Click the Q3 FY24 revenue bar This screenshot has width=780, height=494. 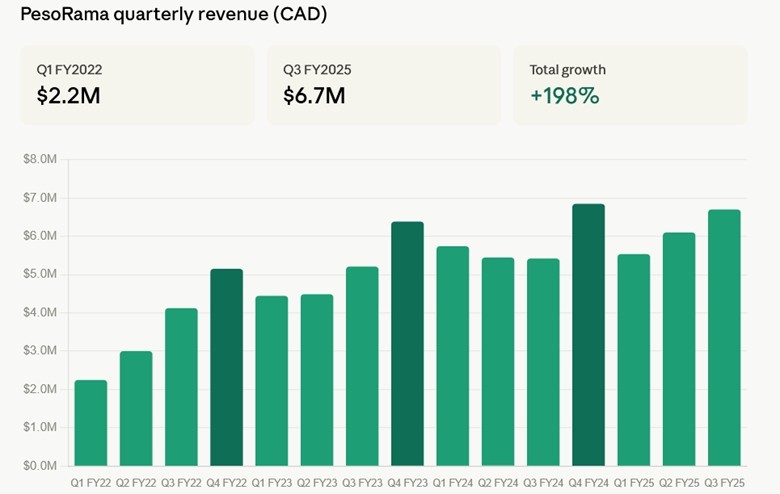543,362
